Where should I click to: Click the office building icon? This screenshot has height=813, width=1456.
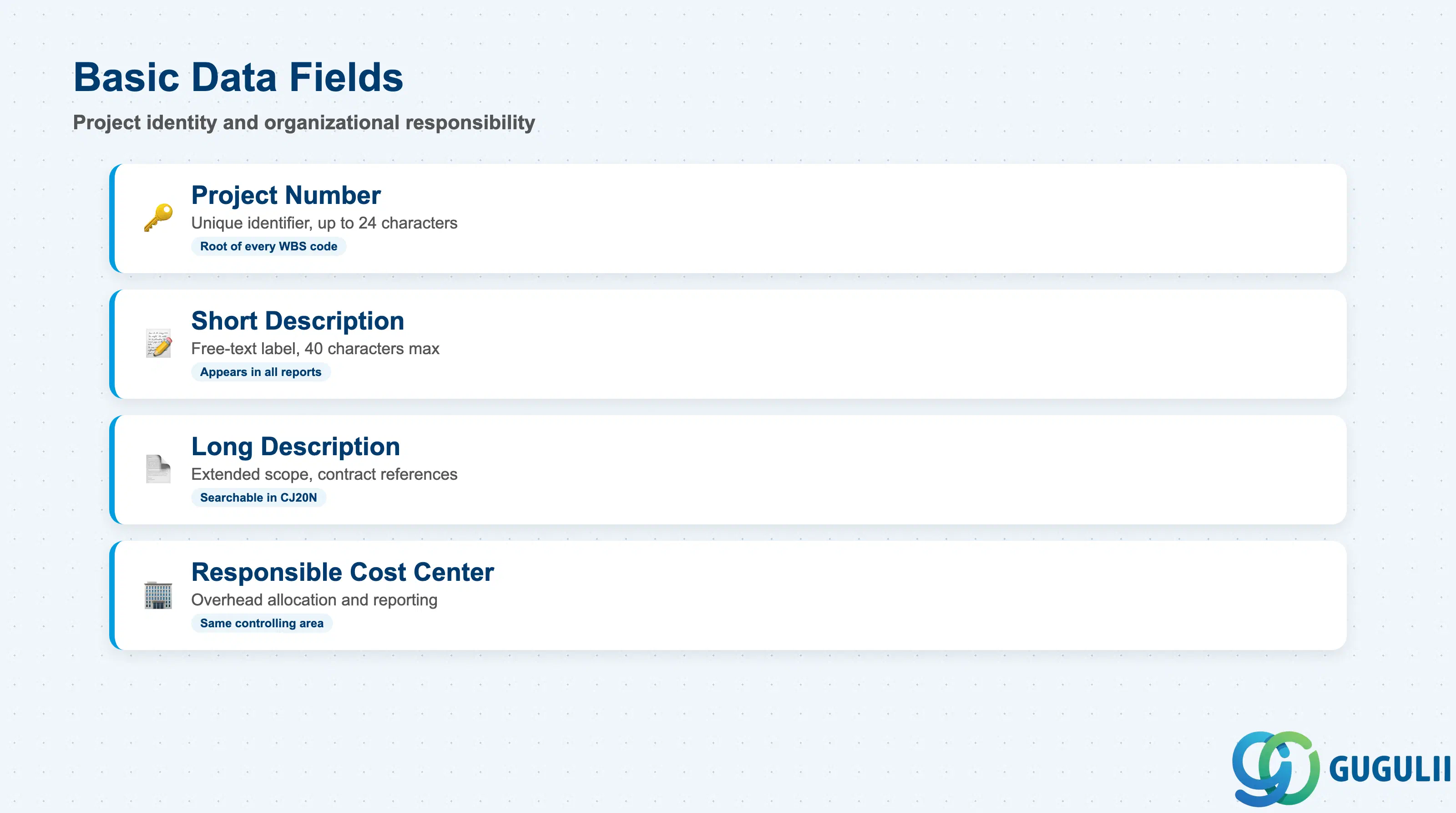pyautogui.click(x=158, y=595)
